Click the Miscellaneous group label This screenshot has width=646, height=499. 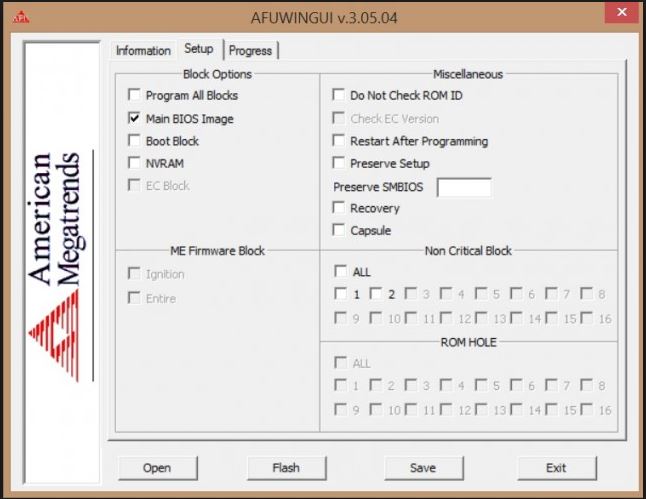(468, 74)
